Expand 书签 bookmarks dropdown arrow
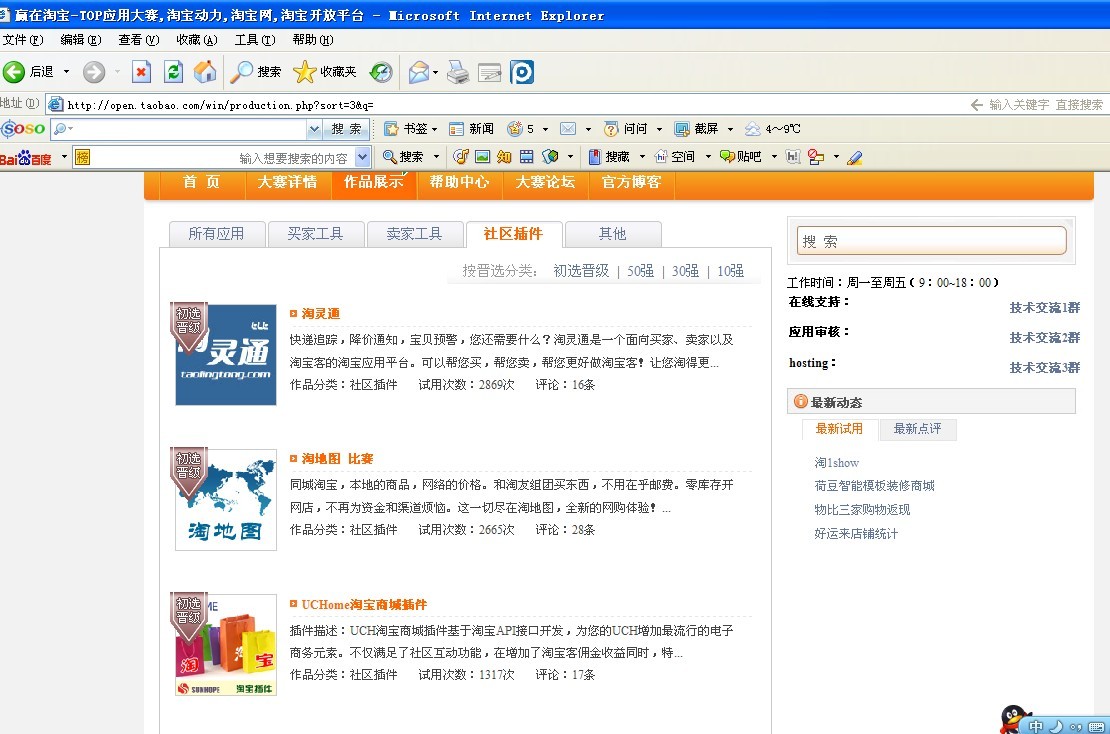This screenshot has height=734, width=1110. tap(435, 130)
